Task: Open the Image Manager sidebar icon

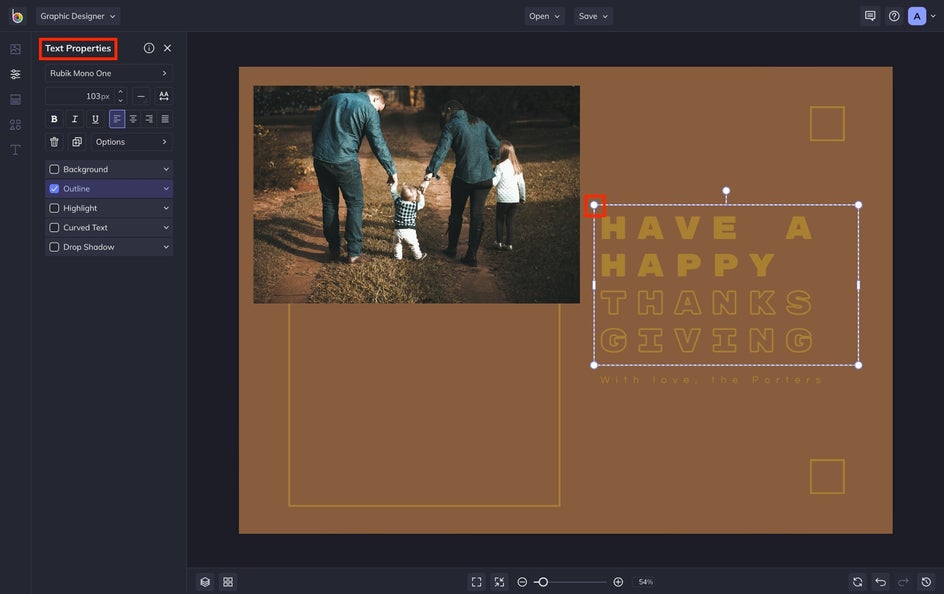Action: 16,49
